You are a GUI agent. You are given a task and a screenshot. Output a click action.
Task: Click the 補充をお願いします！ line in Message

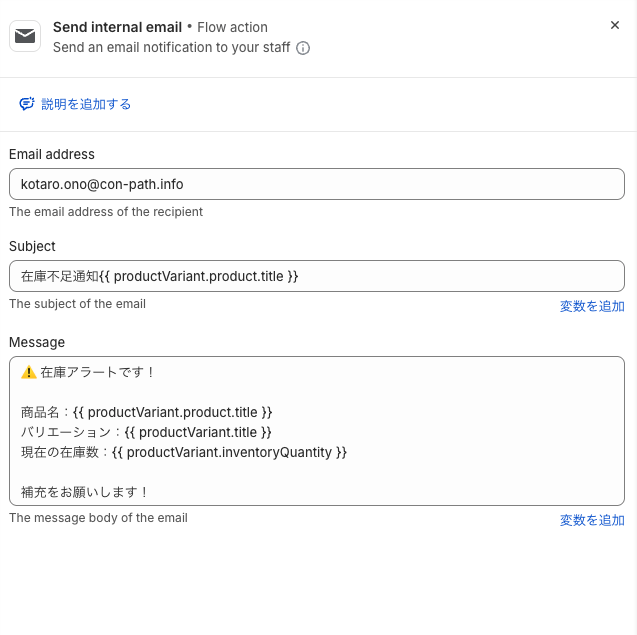click(85, 492)
